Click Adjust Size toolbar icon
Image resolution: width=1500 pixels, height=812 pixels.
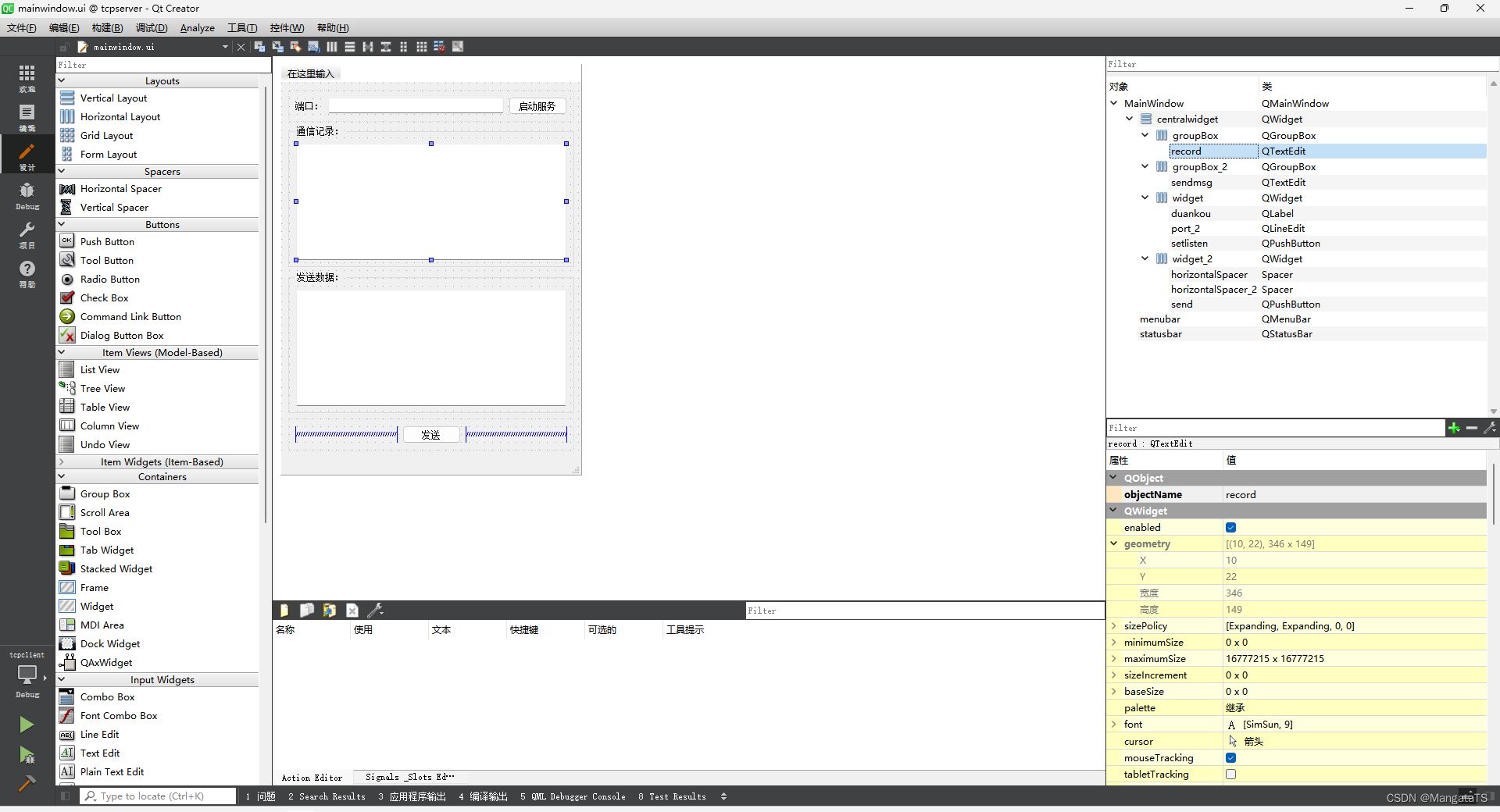pos(458,47)
